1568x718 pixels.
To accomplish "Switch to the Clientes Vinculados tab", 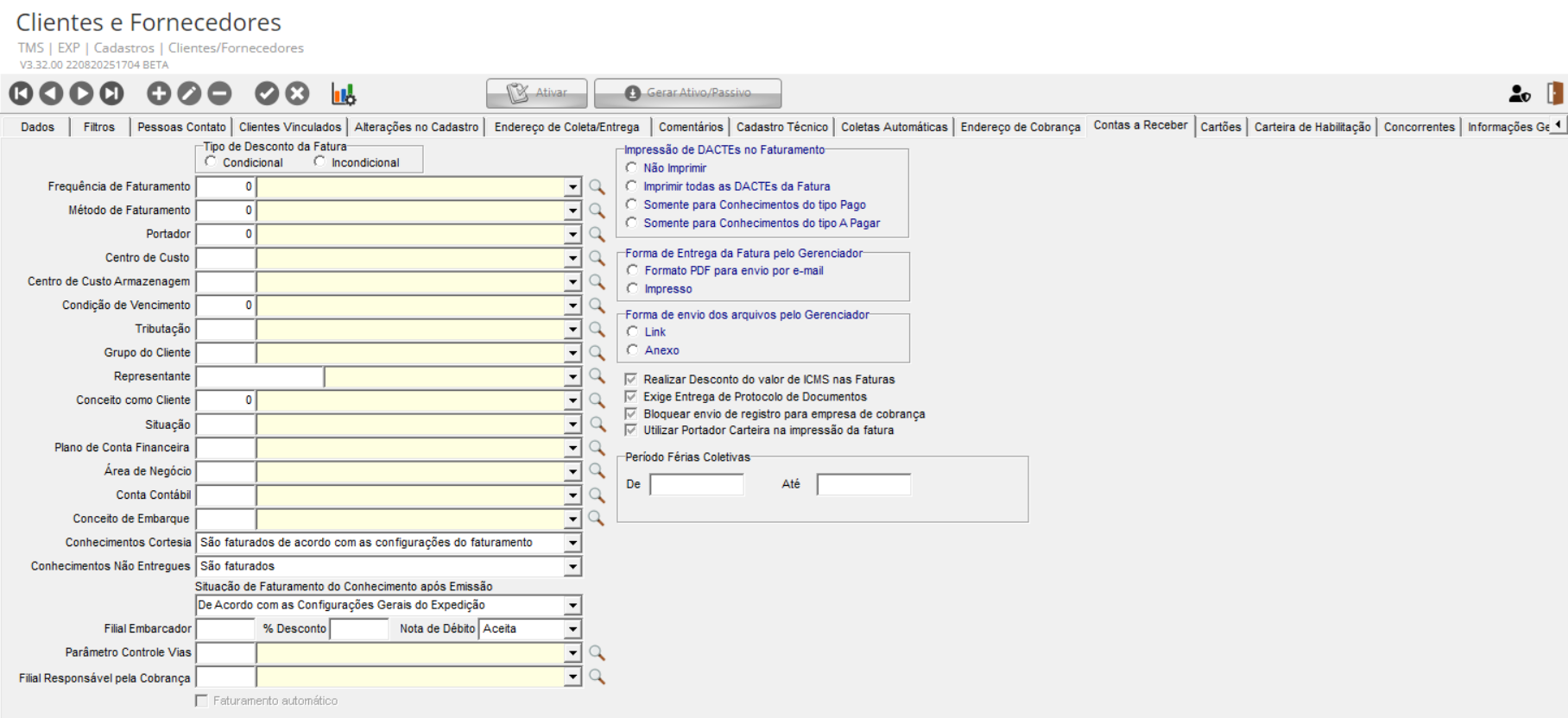I will click(x=290, y=127).
